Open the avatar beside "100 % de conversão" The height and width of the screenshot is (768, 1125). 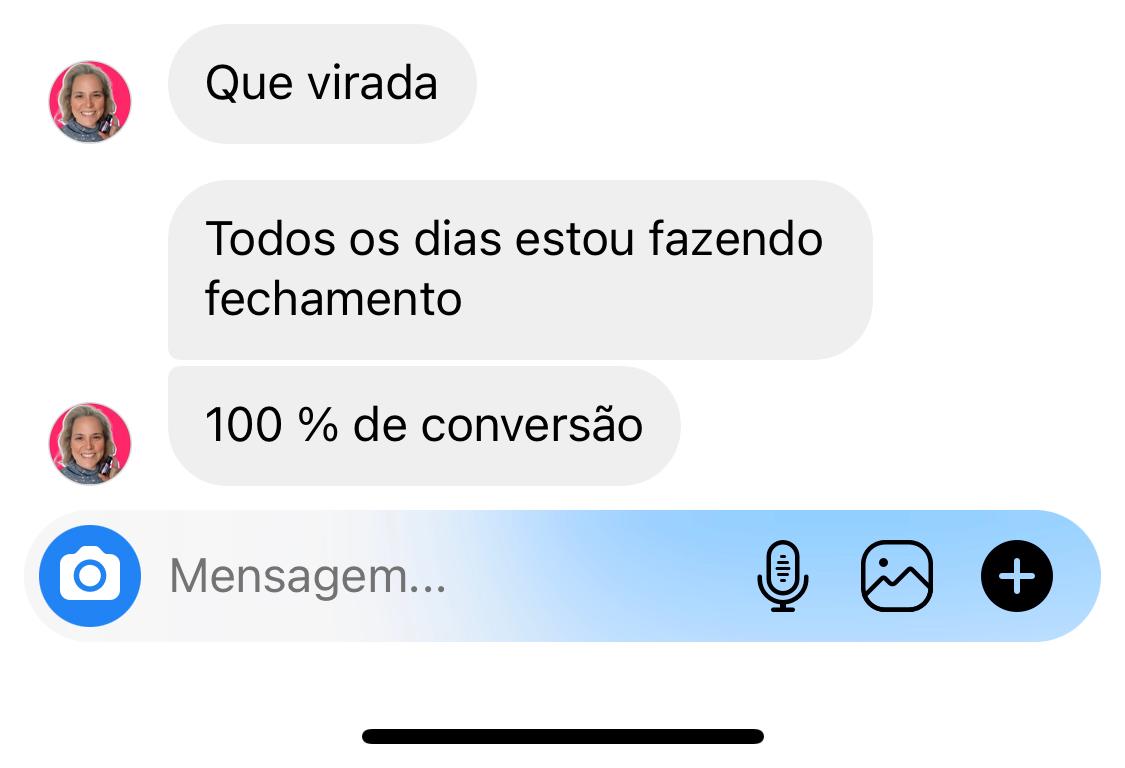coord(90,444)
